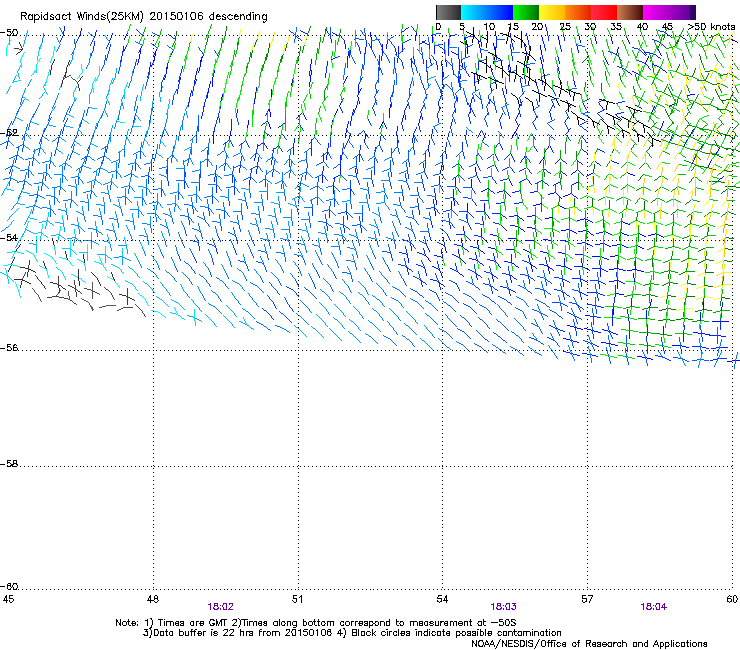Select the green 15-20 knots swatch

click(x=526, y=12)
